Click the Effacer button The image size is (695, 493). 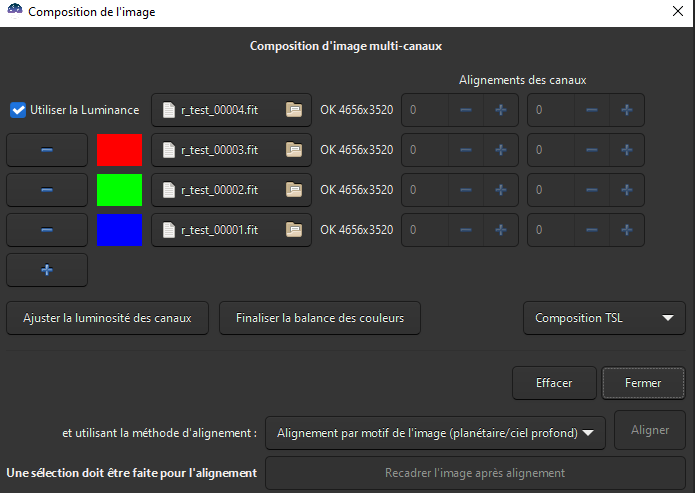pos(554,383)
